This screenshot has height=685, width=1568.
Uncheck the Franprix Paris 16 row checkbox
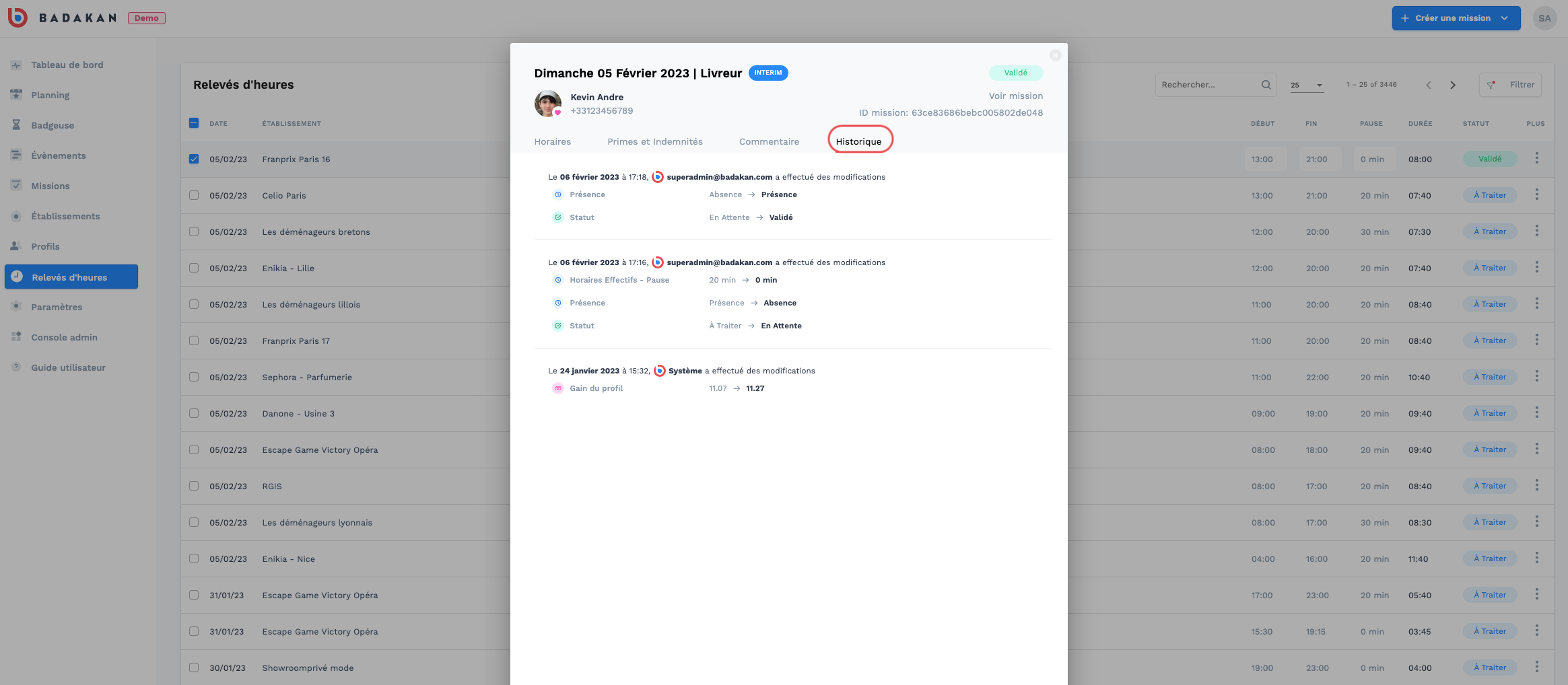point(194,159)
